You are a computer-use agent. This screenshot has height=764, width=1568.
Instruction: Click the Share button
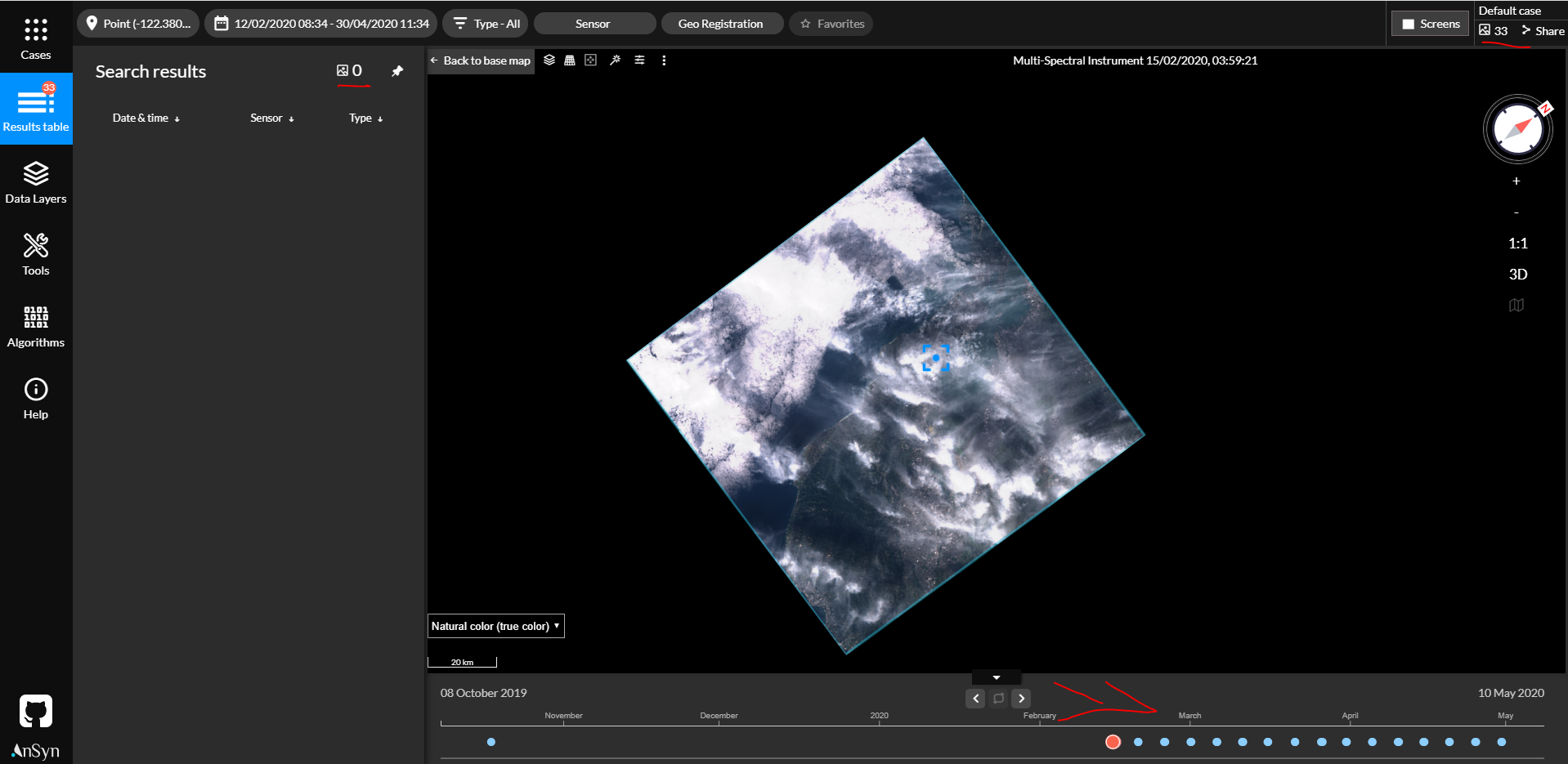point(1543,31)
